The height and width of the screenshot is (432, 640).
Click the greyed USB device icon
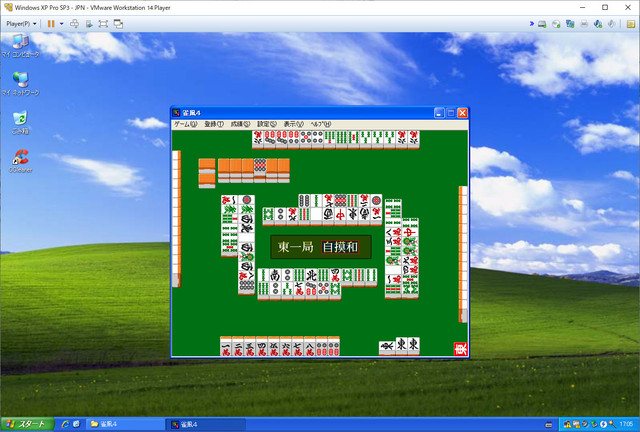[x=612, y=24]
